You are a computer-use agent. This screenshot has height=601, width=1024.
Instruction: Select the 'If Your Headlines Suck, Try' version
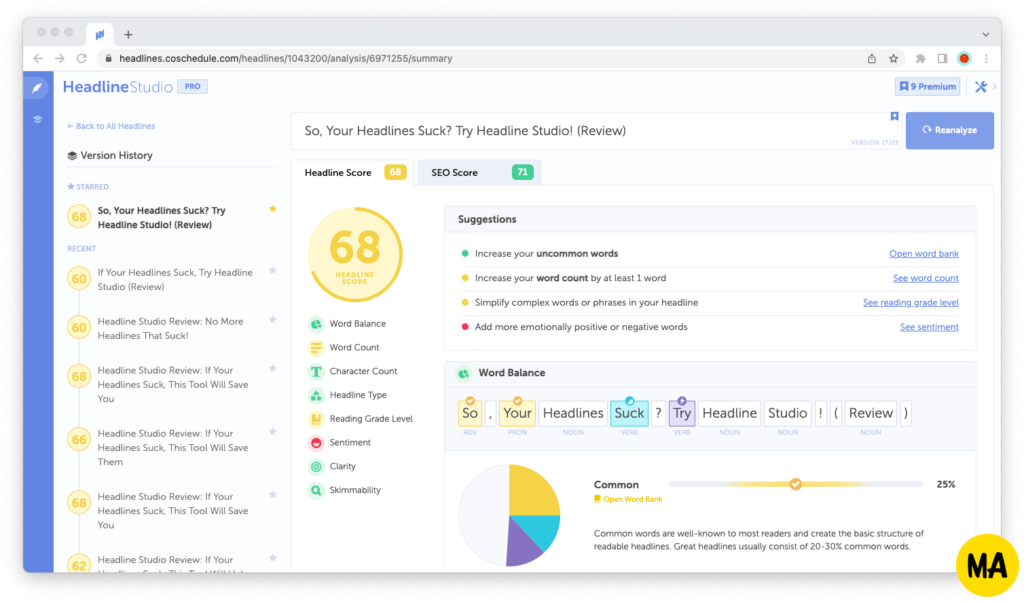pyautogui.click(x=175, y=280)
